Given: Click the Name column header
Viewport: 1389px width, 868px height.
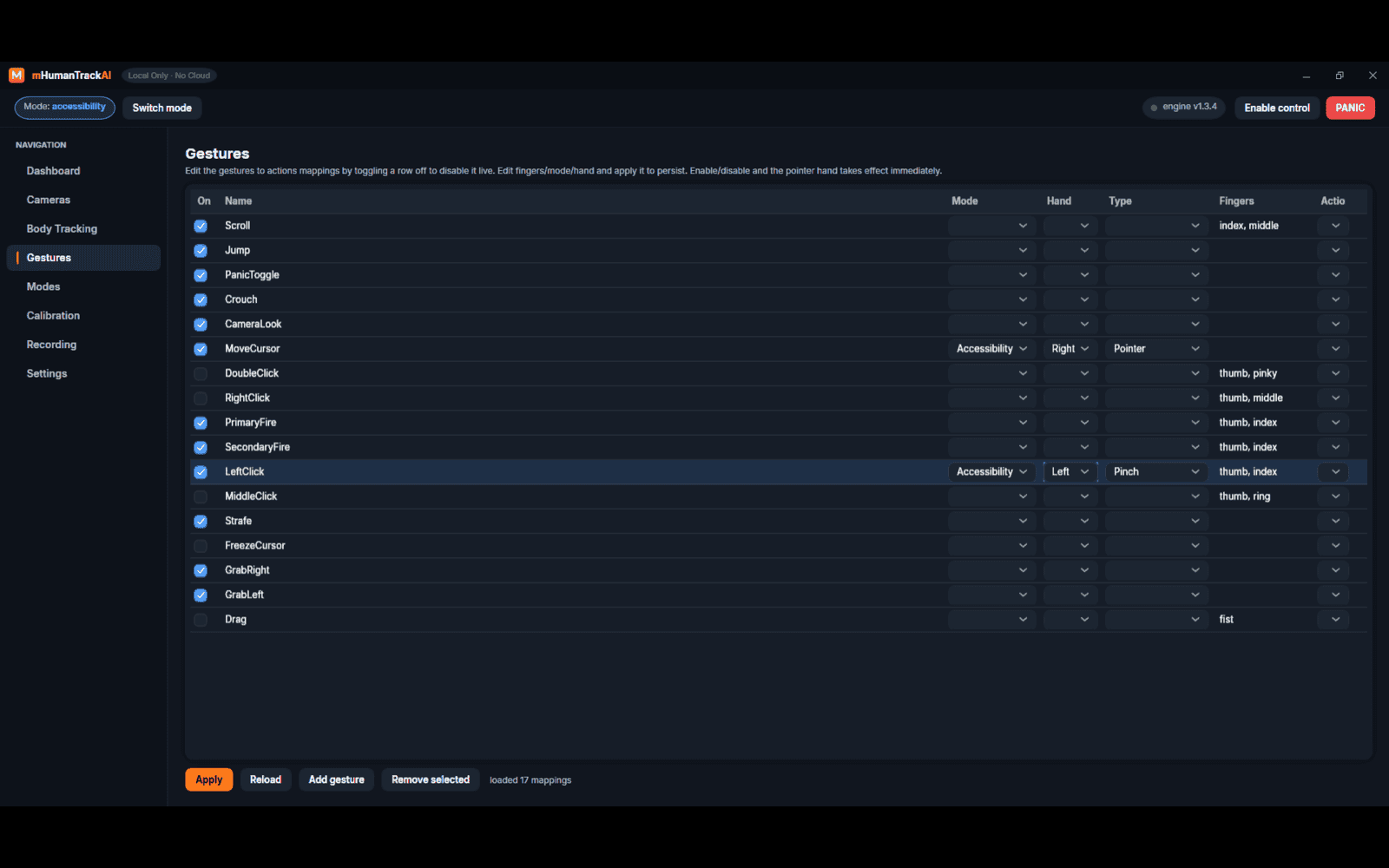Looking at the screenshot, I should [x=238, y=201].
